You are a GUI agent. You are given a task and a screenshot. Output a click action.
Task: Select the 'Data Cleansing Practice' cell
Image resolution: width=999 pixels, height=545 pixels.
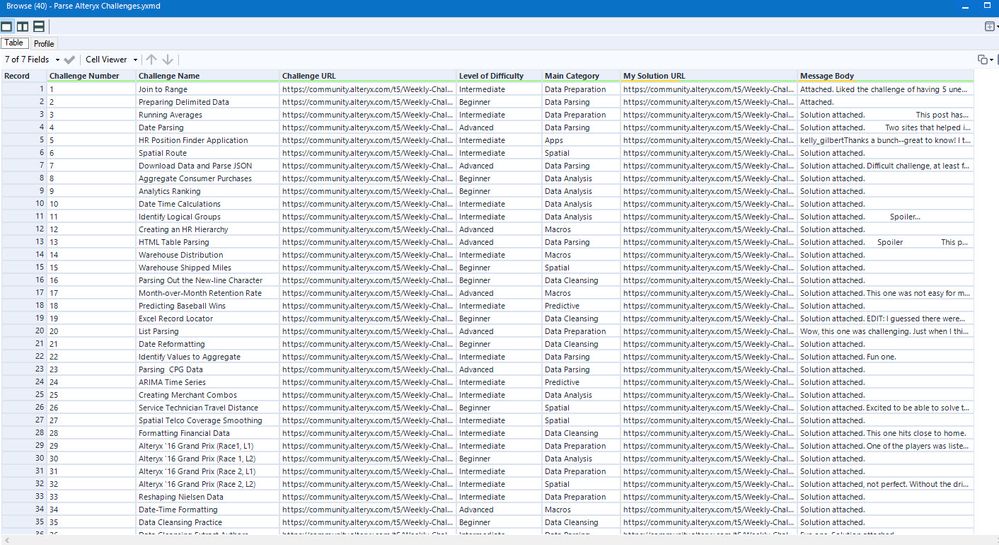pos(208,523)
